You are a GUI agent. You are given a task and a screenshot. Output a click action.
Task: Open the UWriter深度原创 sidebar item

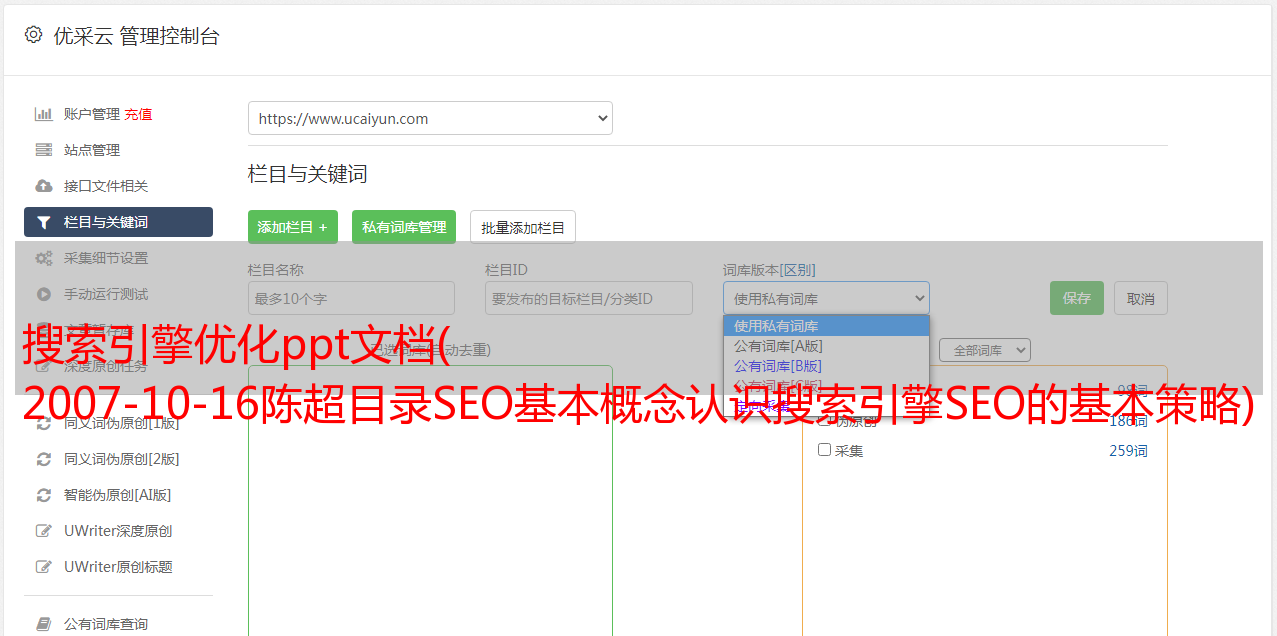coord(118,531)
